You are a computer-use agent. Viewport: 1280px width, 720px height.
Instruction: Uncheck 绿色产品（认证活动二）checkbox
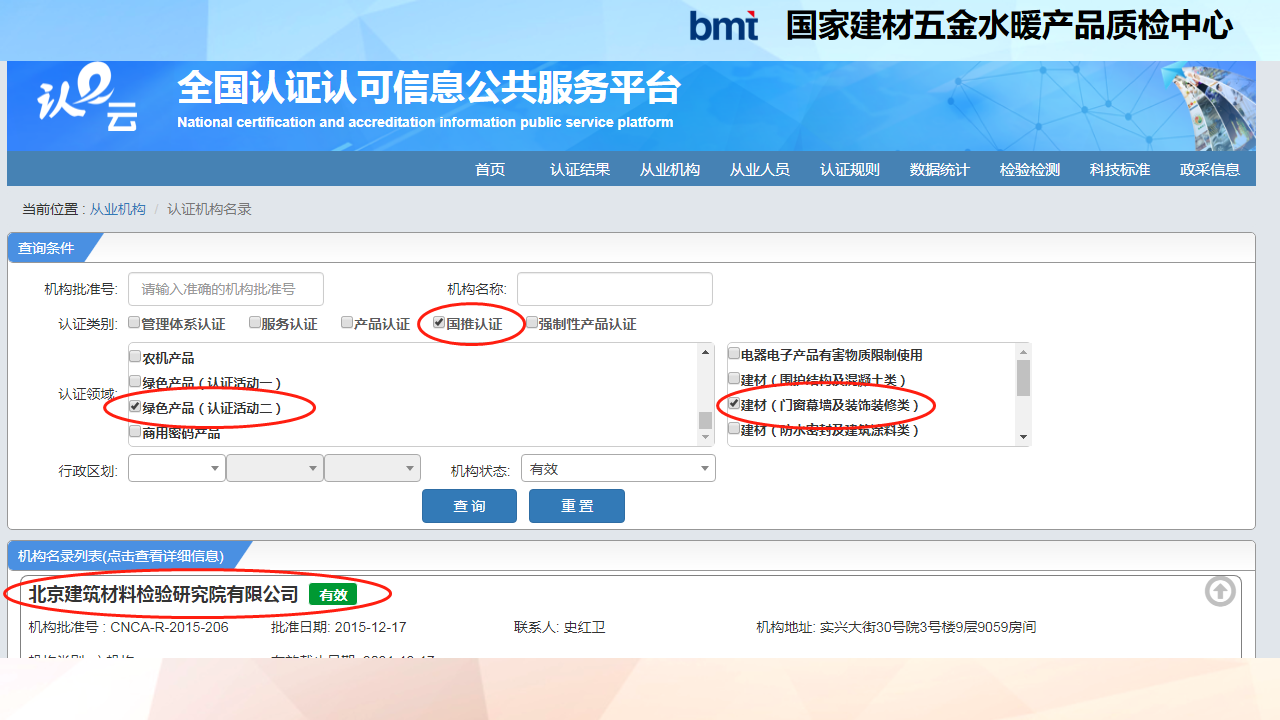(x=135, y=407)
